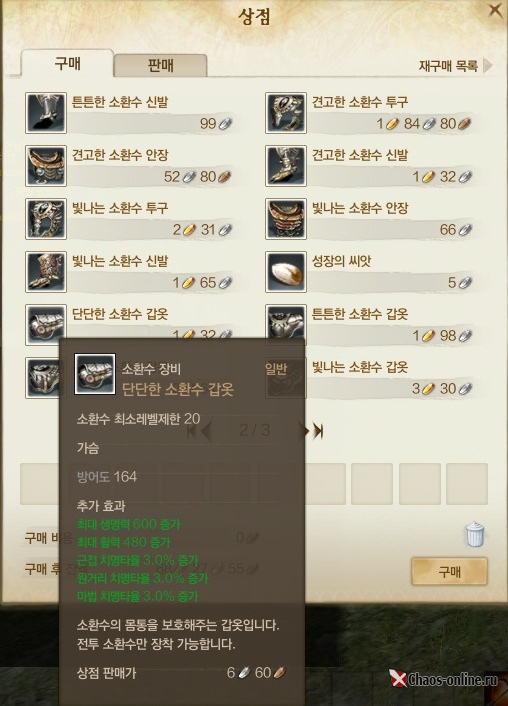This screenshot has width=508, height=706.
Task: Go to the next shop page arrow
Action: tap(305, 431)
